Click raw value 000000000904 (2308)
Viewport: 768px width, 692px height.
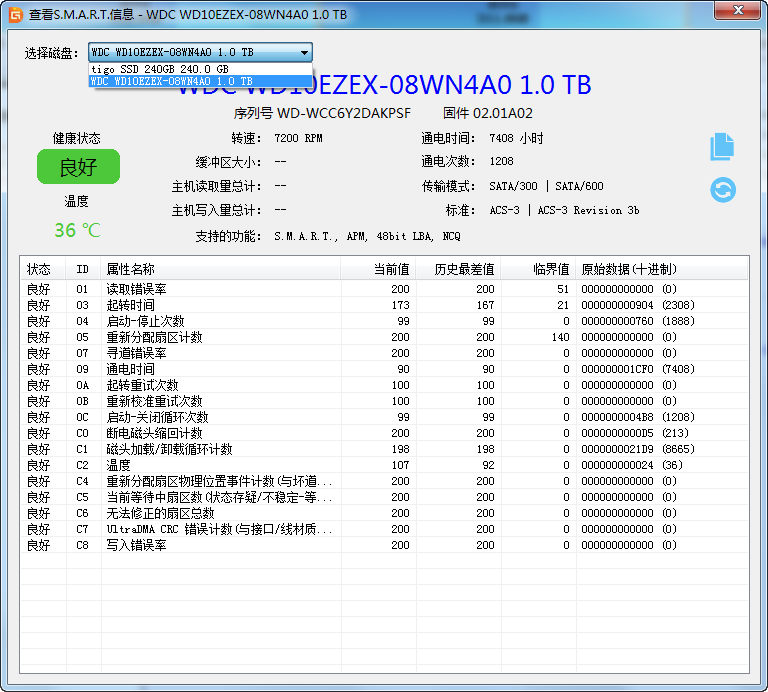click(x=638, y=305)
